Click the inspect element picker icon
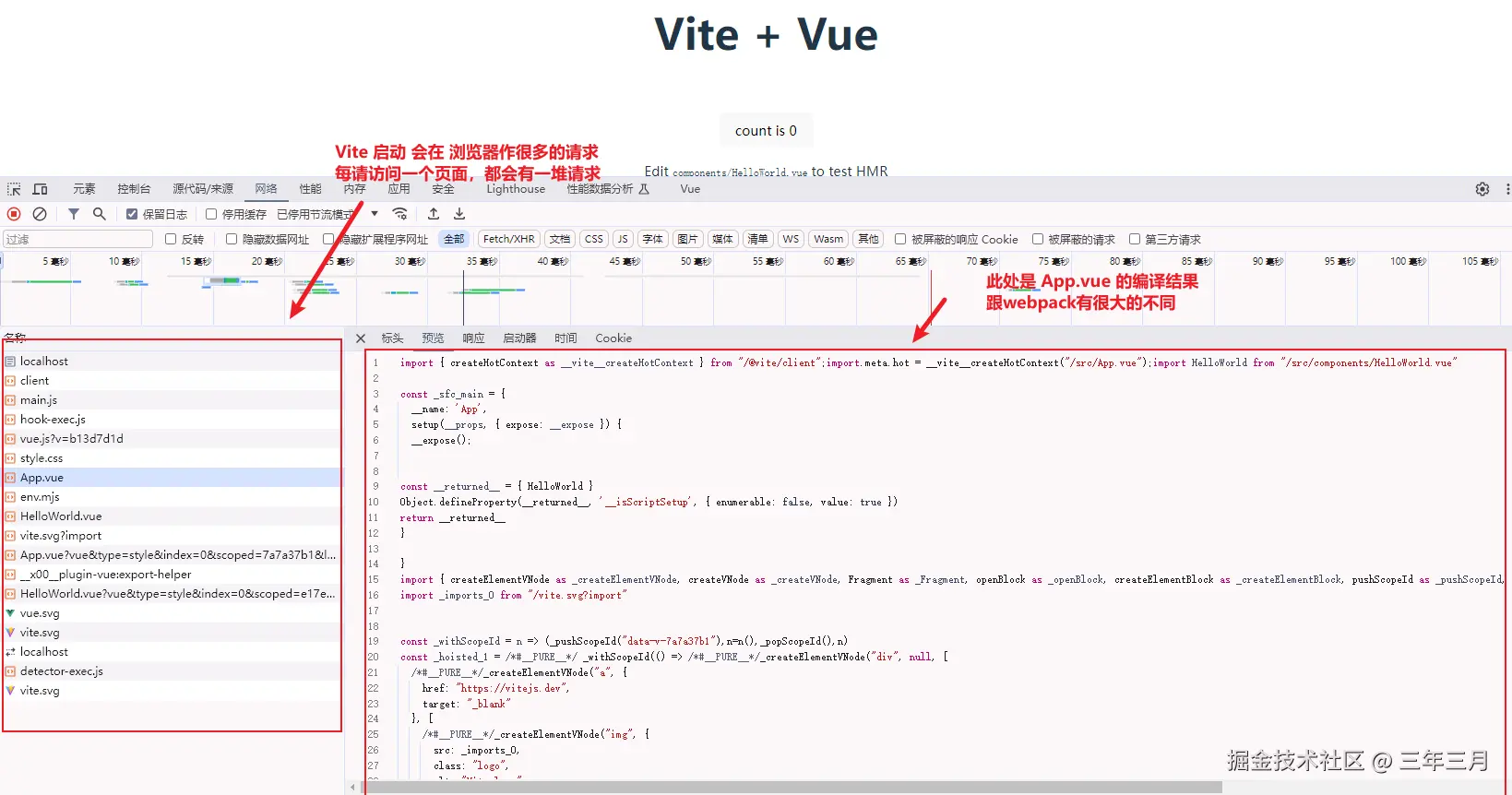 point(14,189)
